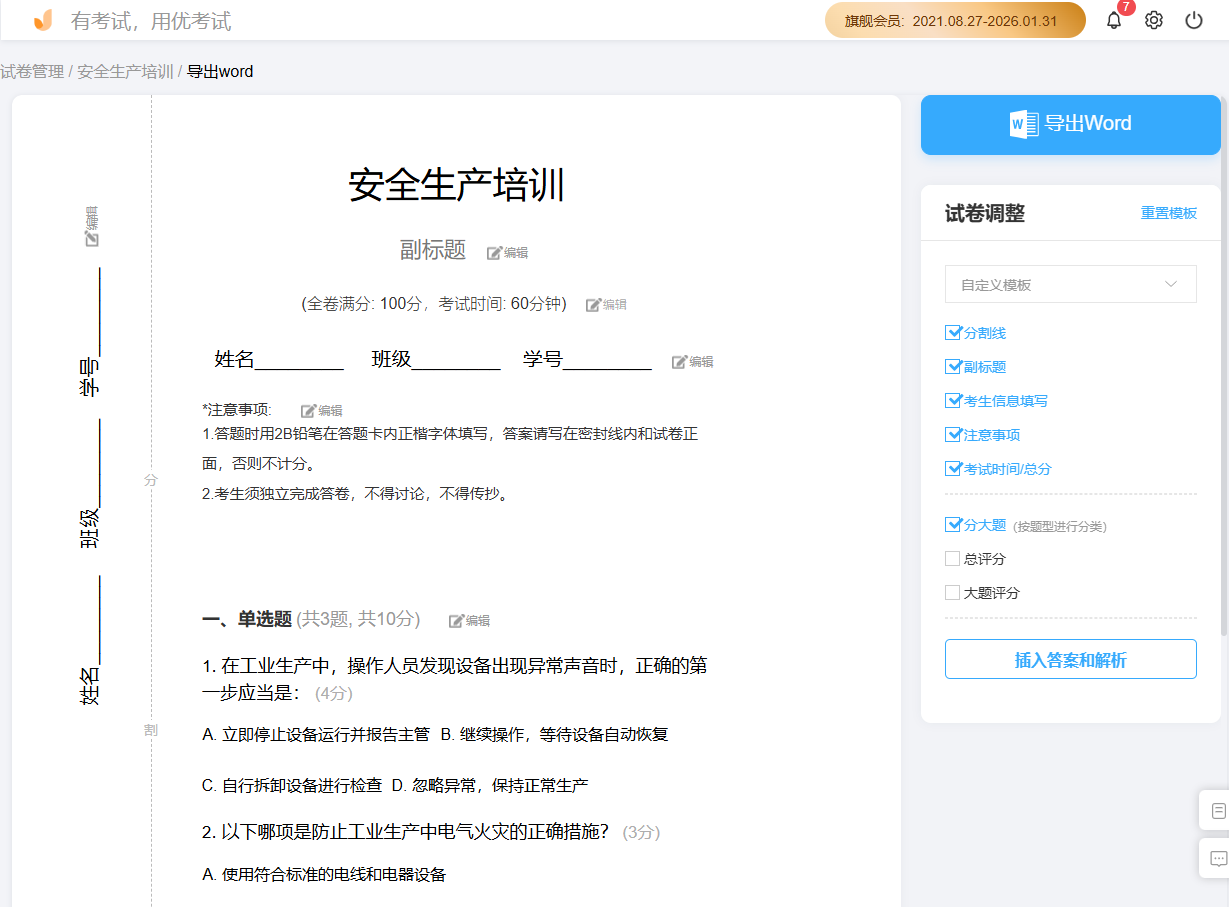Screen dimensions: 1229x907
Task: Enable the 总评分 checkbox
Action: 951,558
